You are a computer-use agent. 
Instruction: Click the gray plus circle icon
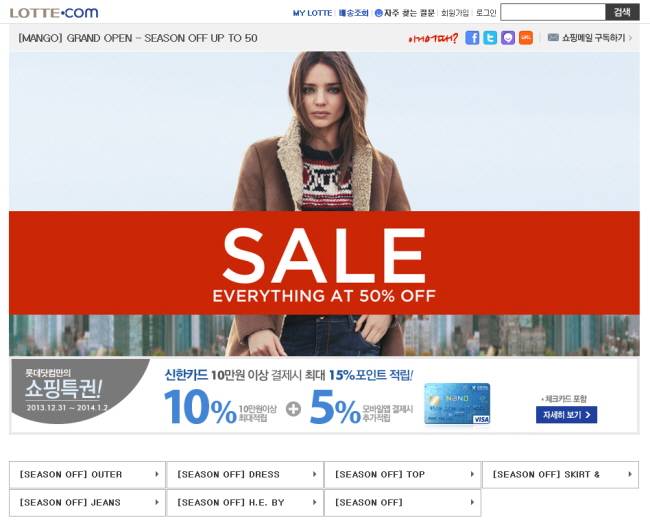(293, 409)
